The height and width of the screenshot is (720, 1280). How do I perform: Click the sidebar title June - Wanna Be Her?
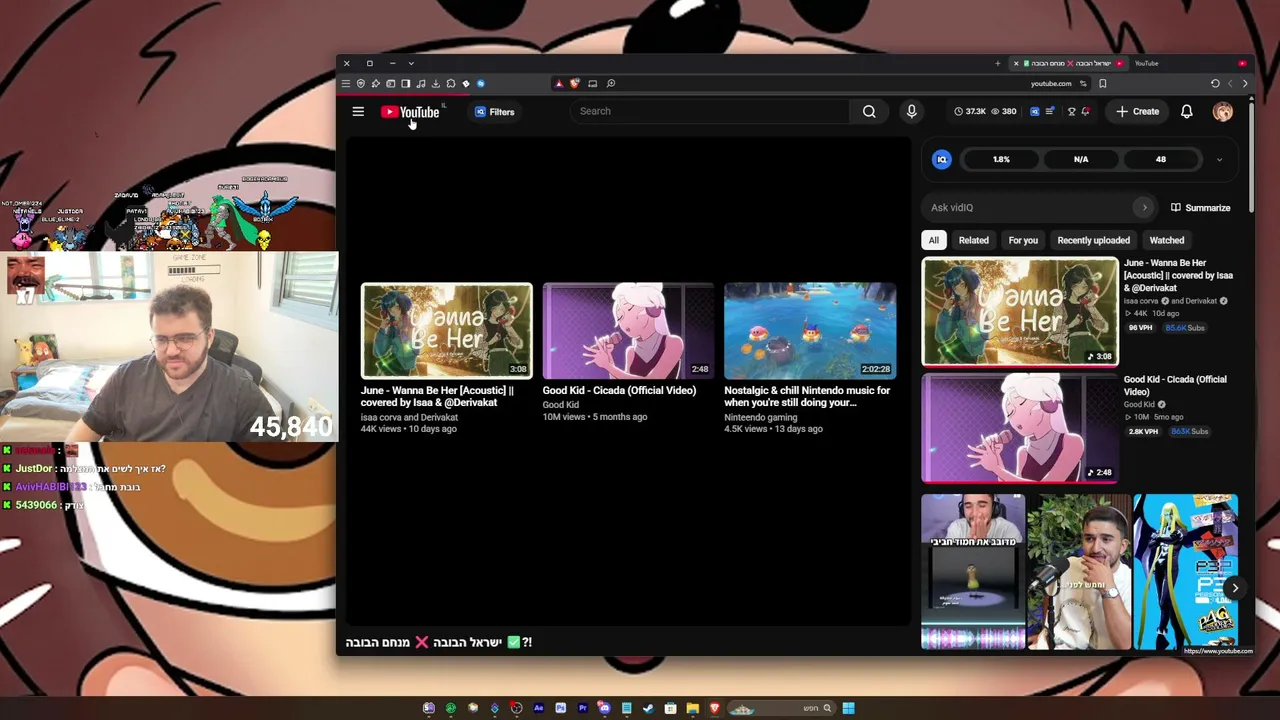point(1178,275)
